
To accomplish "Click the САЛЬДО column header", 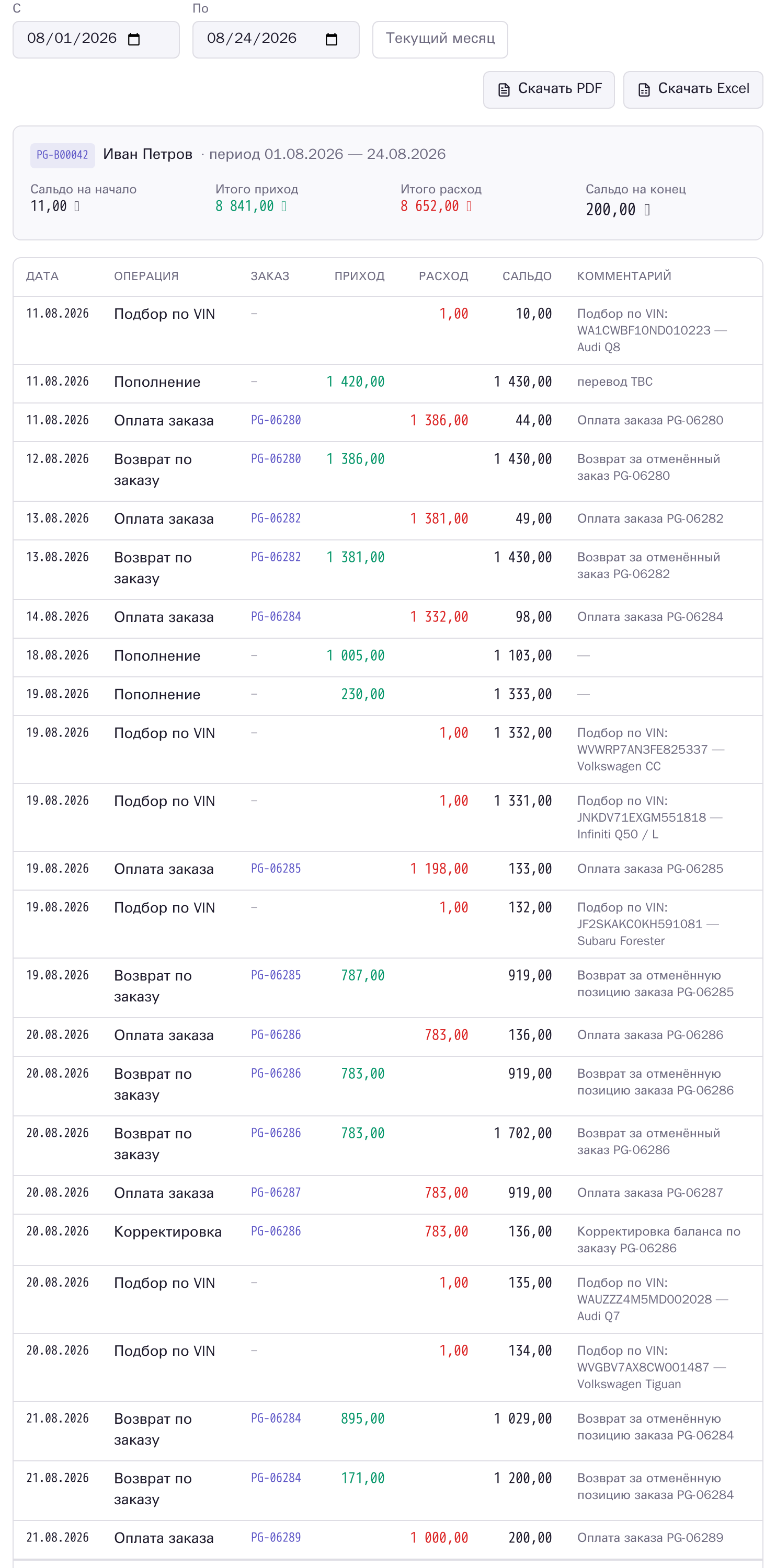I will coord(527,276).
